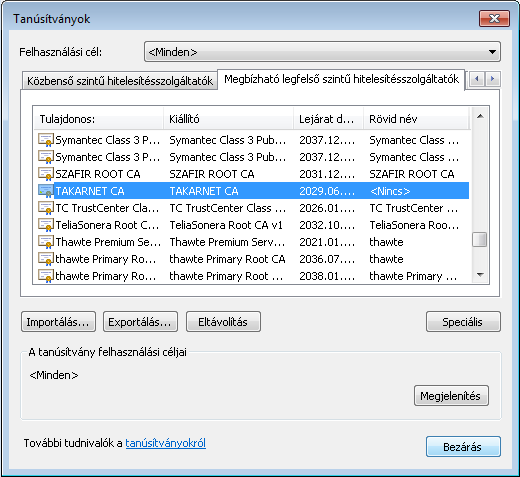Click the list scrollbar down arrow
Image resolution: width=520 pixels, height=477 pixels.
(480, 275)
